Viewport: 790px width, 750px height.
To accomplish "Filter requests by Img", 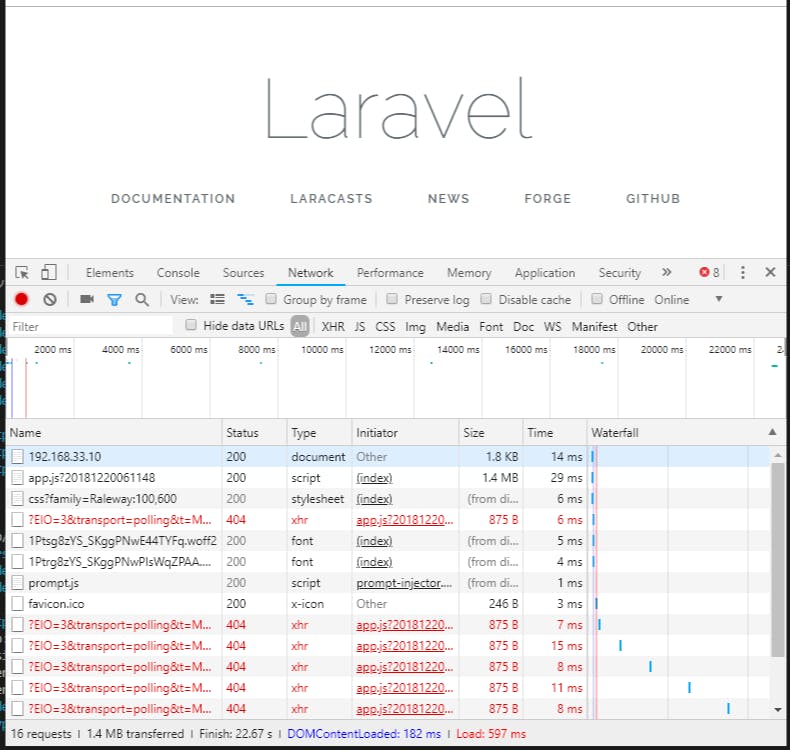I will [x=415, y=327].
